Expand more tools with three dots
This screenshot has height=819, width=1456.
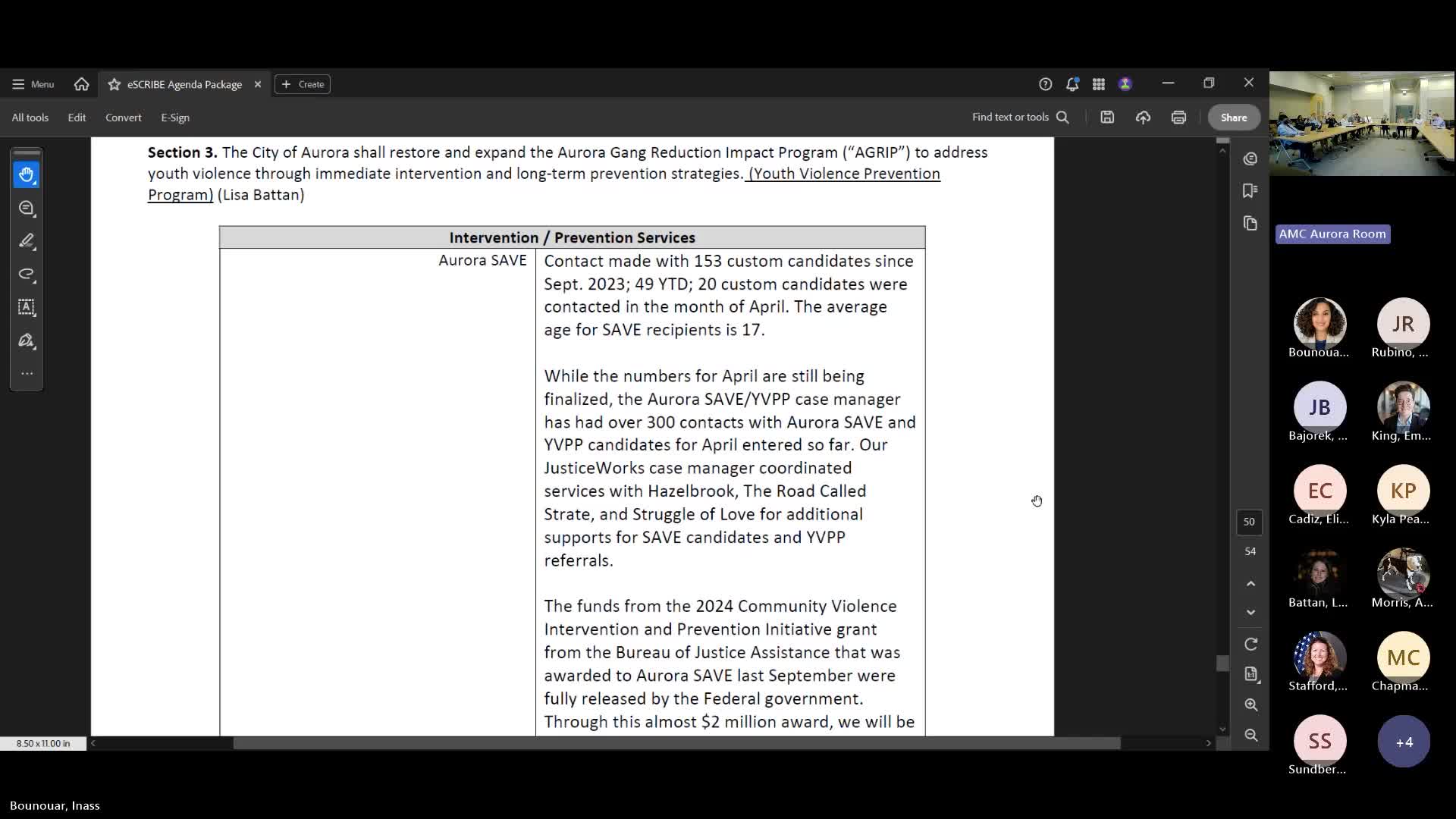click(27, 373)
